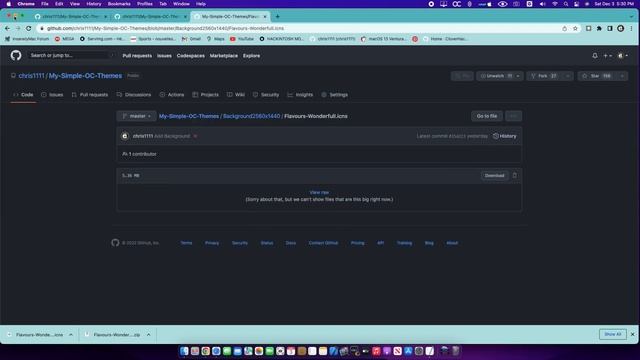Star the repository
Screen dimensions: 640x360
point(598,76)
